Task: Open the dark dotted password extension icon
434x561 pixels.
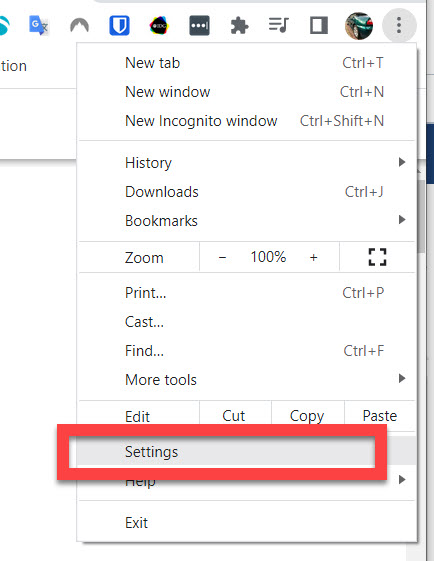Action: 199,25
